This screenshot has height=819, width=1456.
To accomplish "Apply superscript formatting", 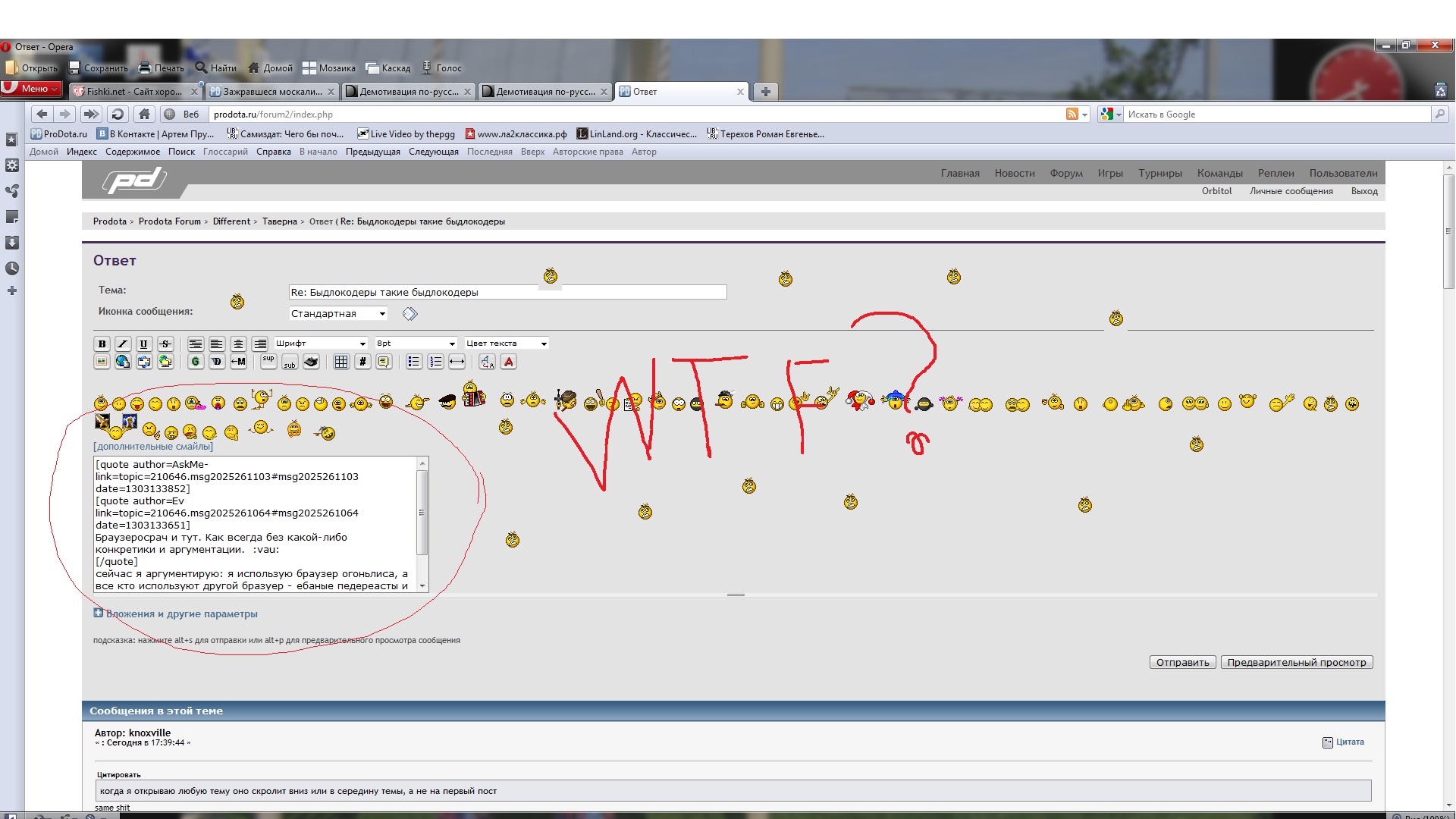I will click(x=268, y=362).
